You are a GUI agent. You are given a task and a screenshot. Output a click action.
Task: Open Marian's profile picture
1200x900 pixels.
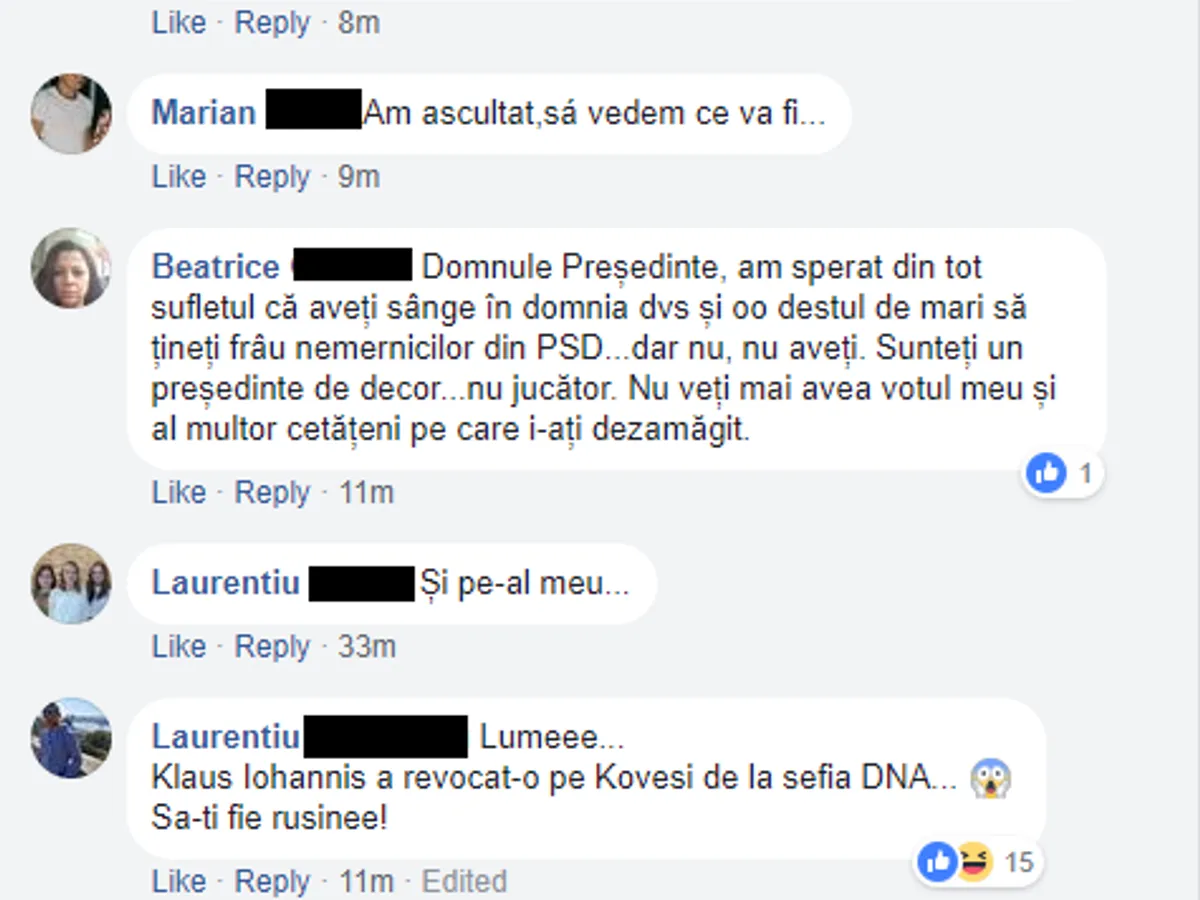pyautogui.click(x=71, y=113)
